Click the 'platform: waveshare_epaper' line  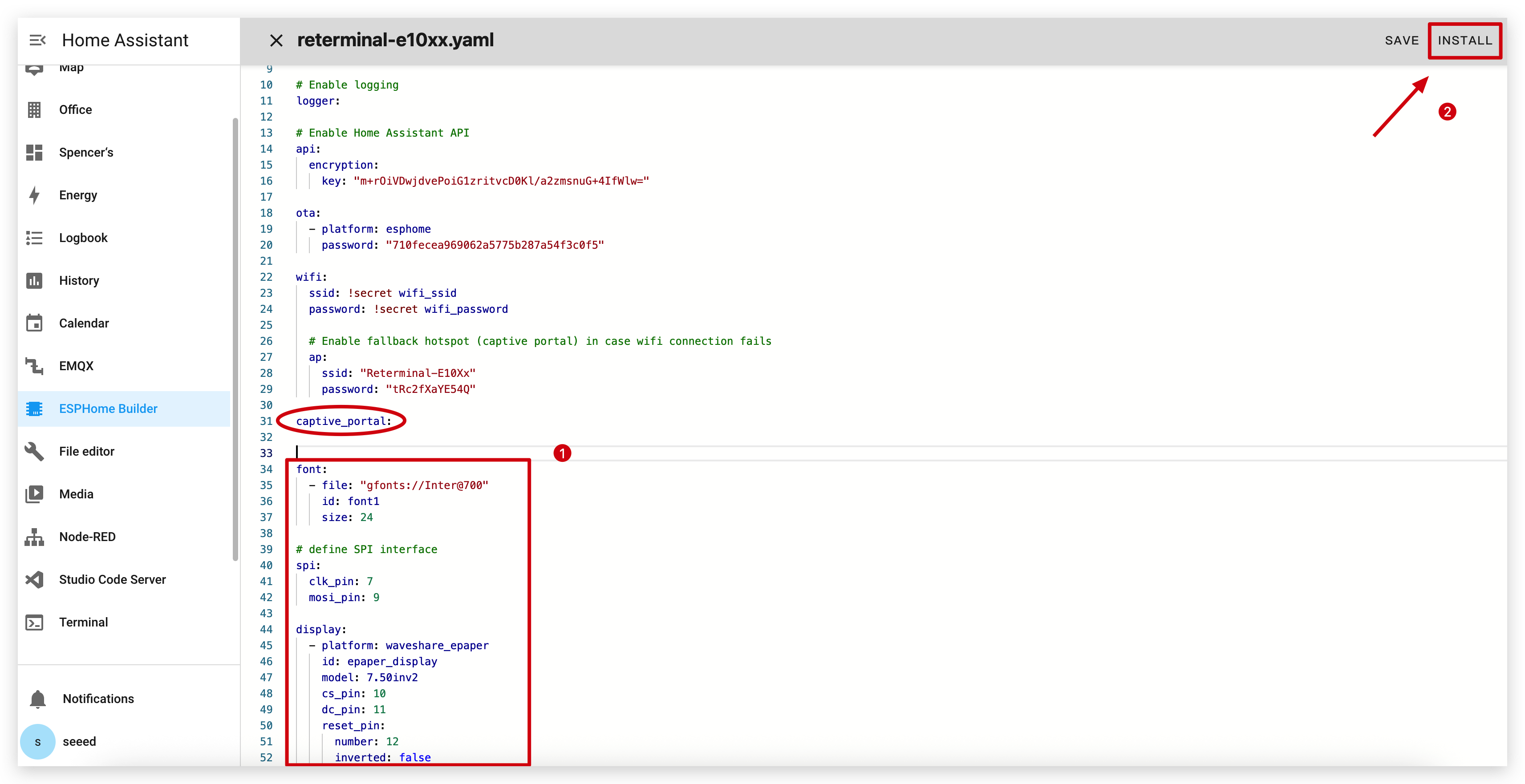[398, 646]
